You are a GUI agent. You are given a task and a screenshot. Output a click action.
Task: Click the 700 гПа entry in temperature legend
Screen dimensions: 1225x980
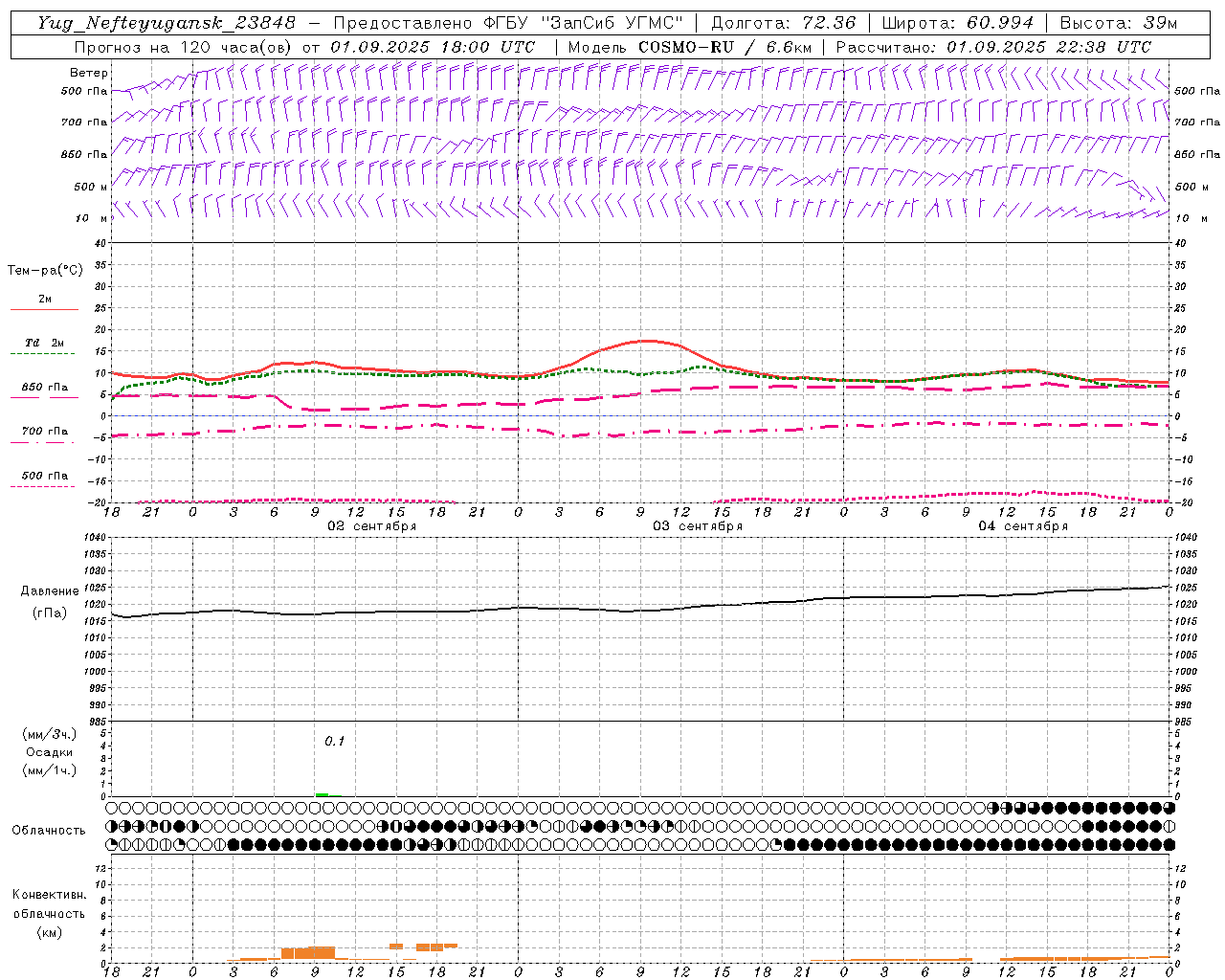coord(45,432)
